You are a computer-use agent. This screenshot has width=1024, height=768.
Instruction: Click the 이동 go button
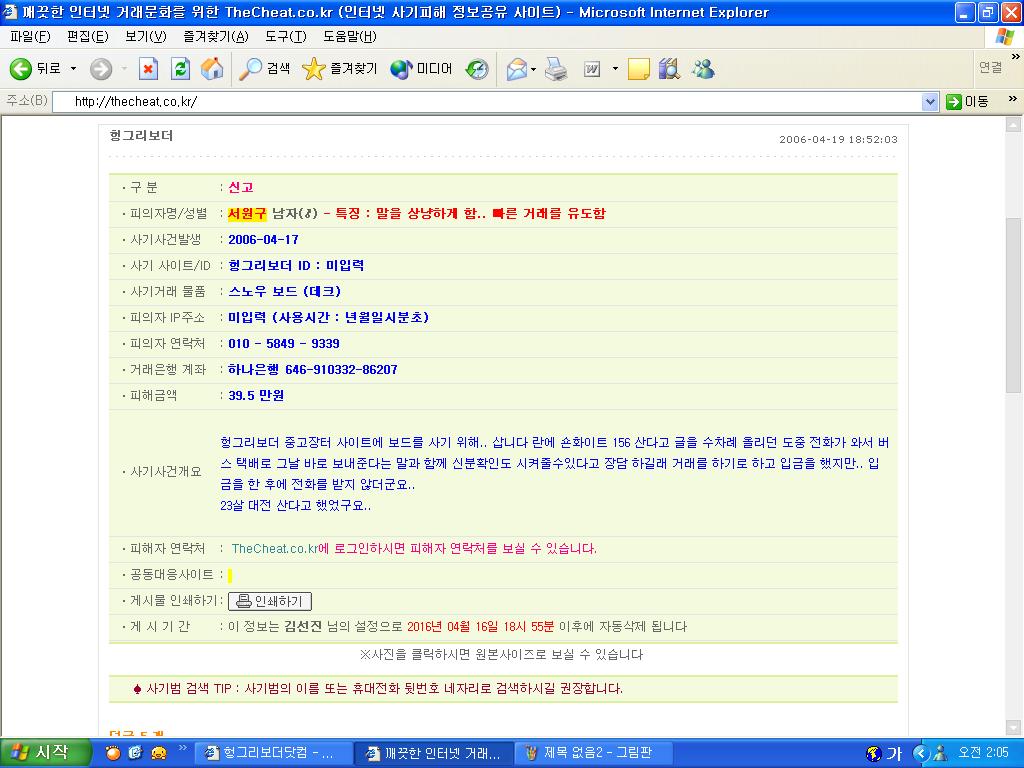click(967, 101)
